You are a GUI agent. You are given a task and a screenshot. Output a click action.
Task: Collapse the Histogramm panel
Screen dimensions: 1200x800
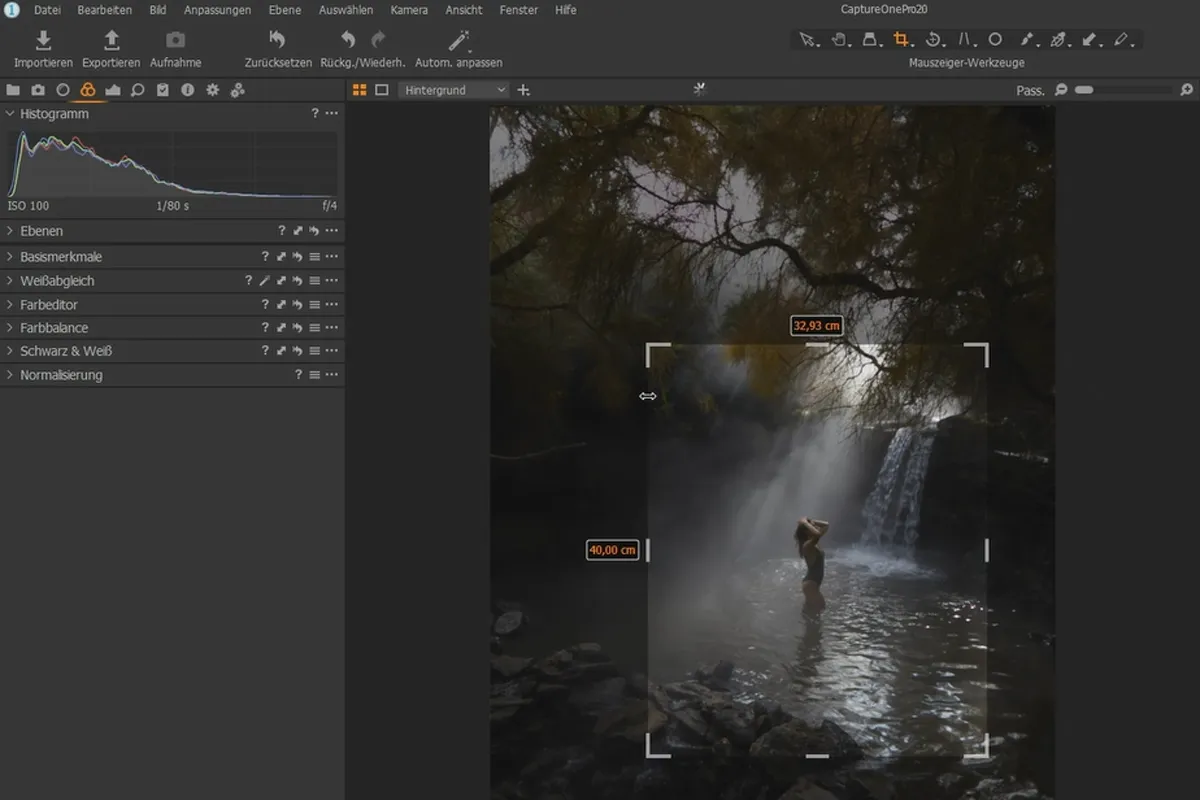click(10, 114)
